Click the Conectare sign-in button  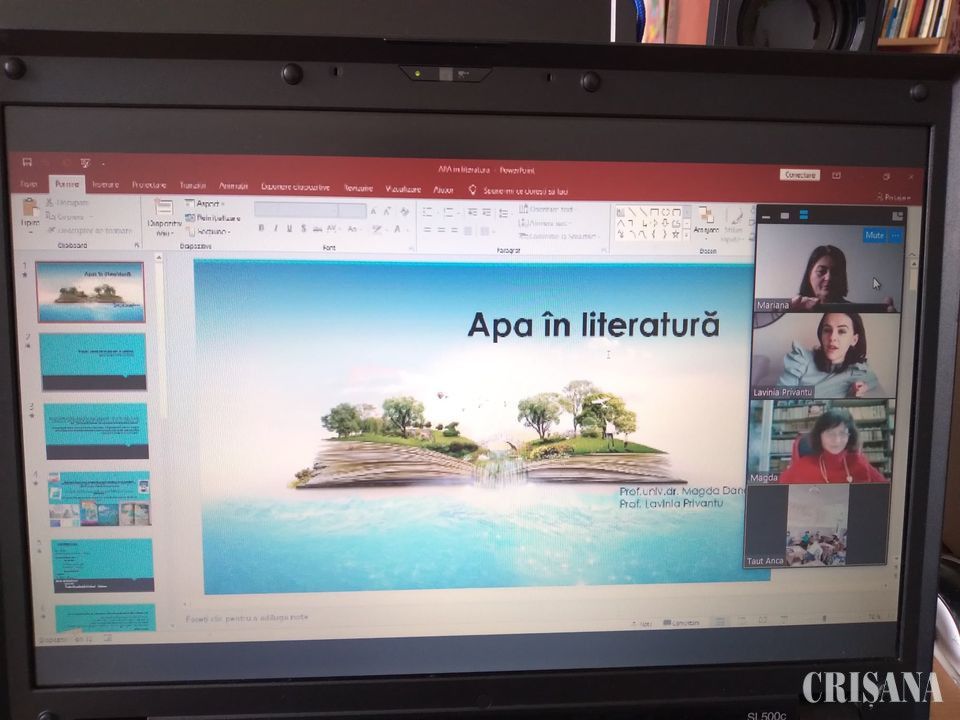click(x=799, y=175)
